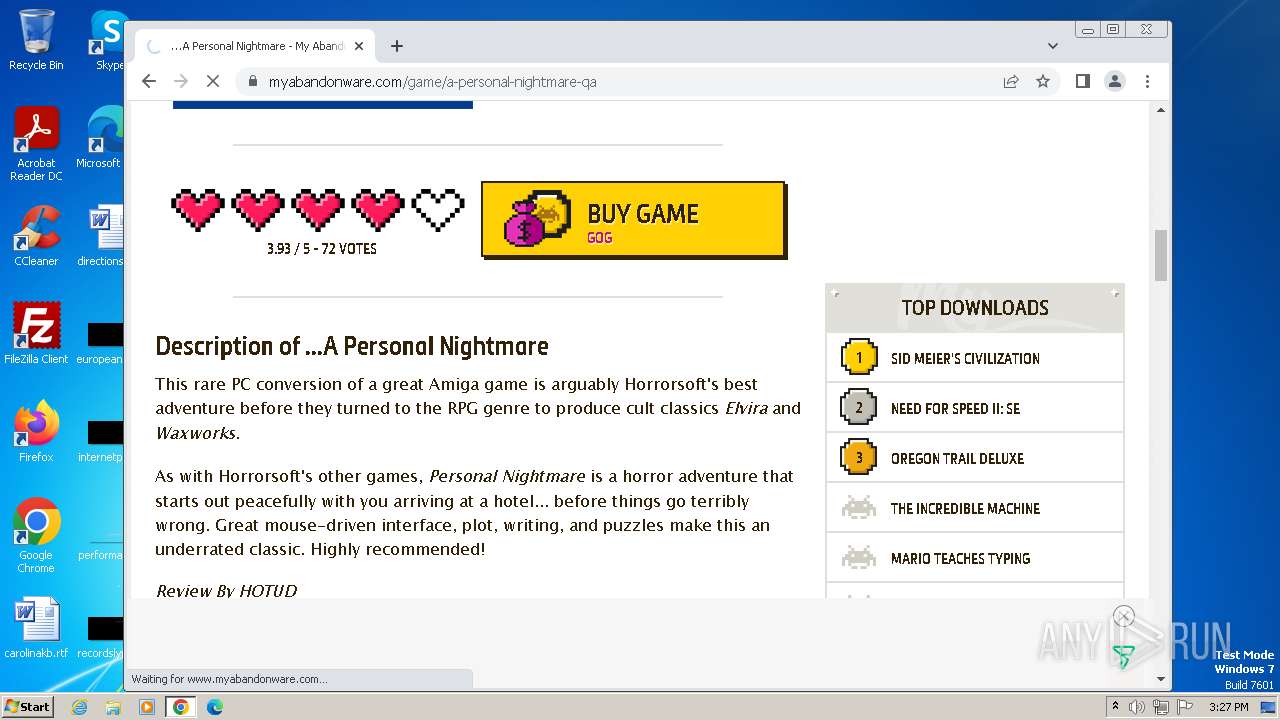Screen dimensions: 1280x720
Task: Open The Incredible Machine link
Action: [965, 508]
